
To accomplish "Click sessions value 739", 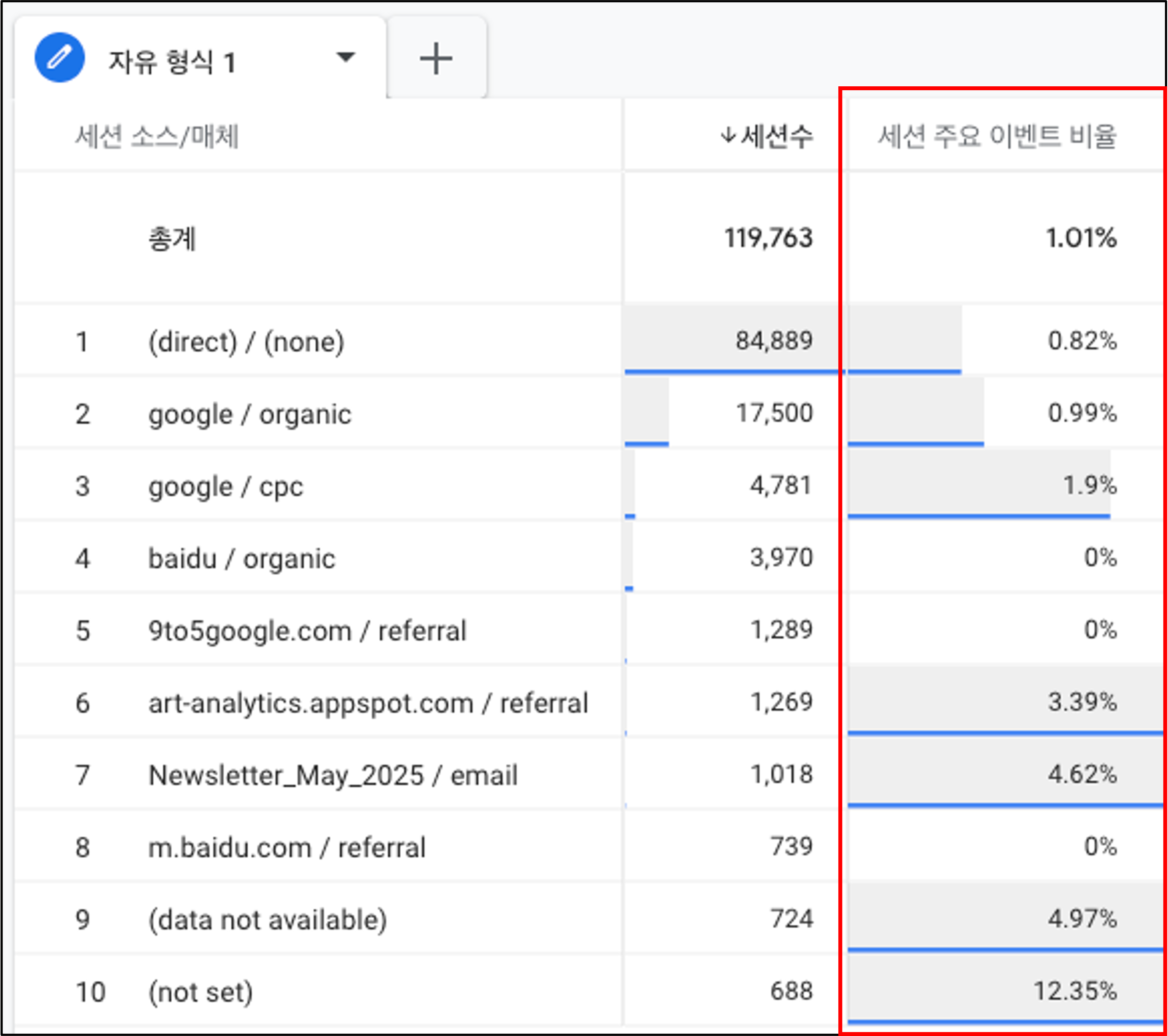I will [791, 846].
